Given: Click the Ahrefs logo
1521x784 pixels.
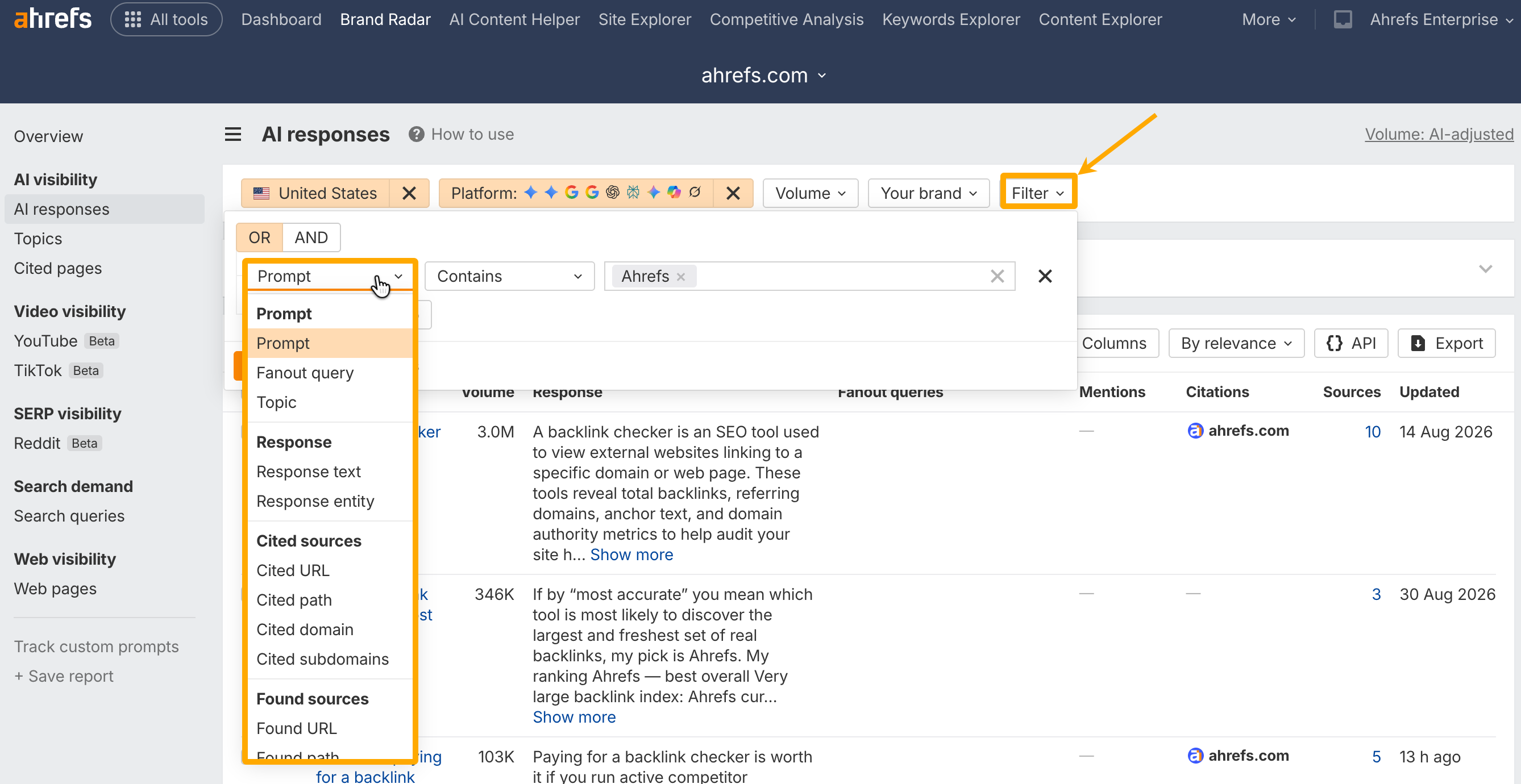Looking at the screenshot, I should 52,19.
